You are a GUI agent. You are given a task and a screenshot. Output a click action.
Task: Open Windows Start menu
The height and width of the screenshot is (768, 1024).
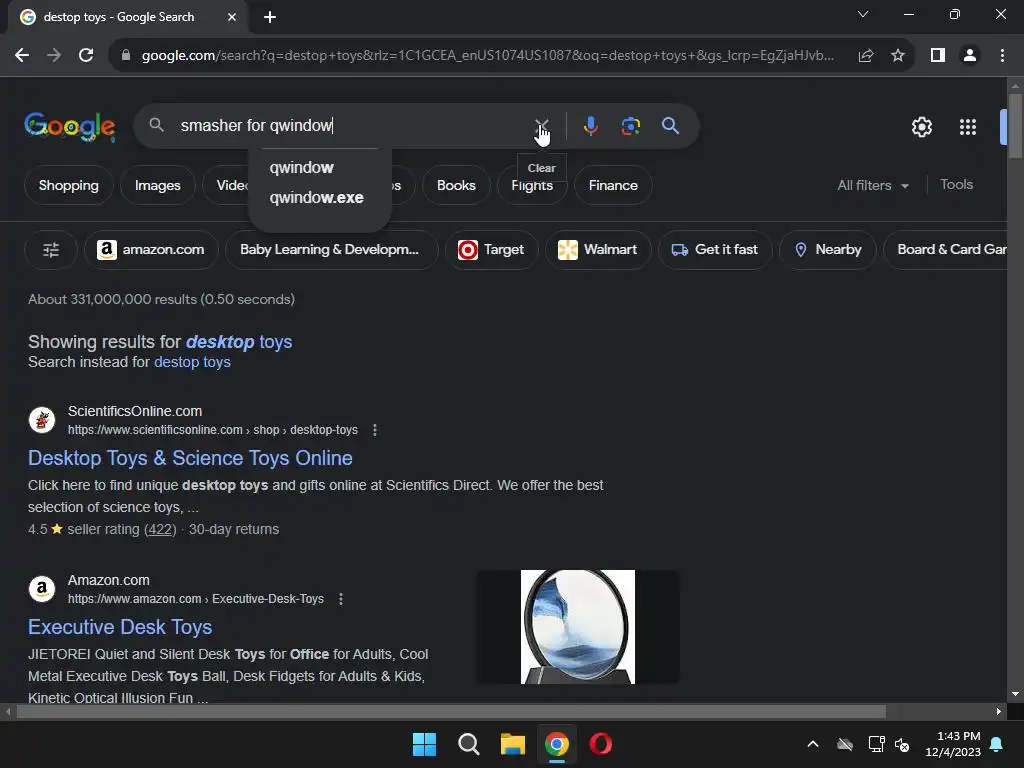[x=424, y=744]
